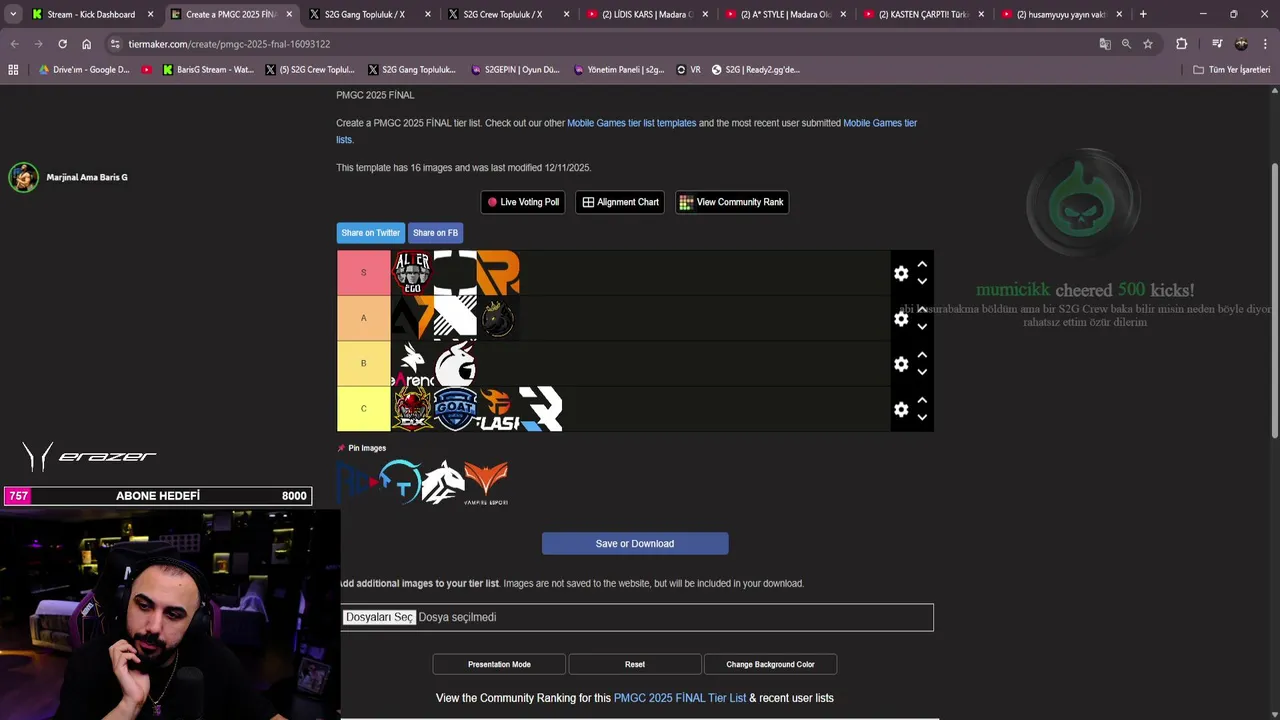This screenshot has width=1280, height=720.
Task: Open settings gear for the S tier row
Action: pyautogui.click(x=901, y=273)
